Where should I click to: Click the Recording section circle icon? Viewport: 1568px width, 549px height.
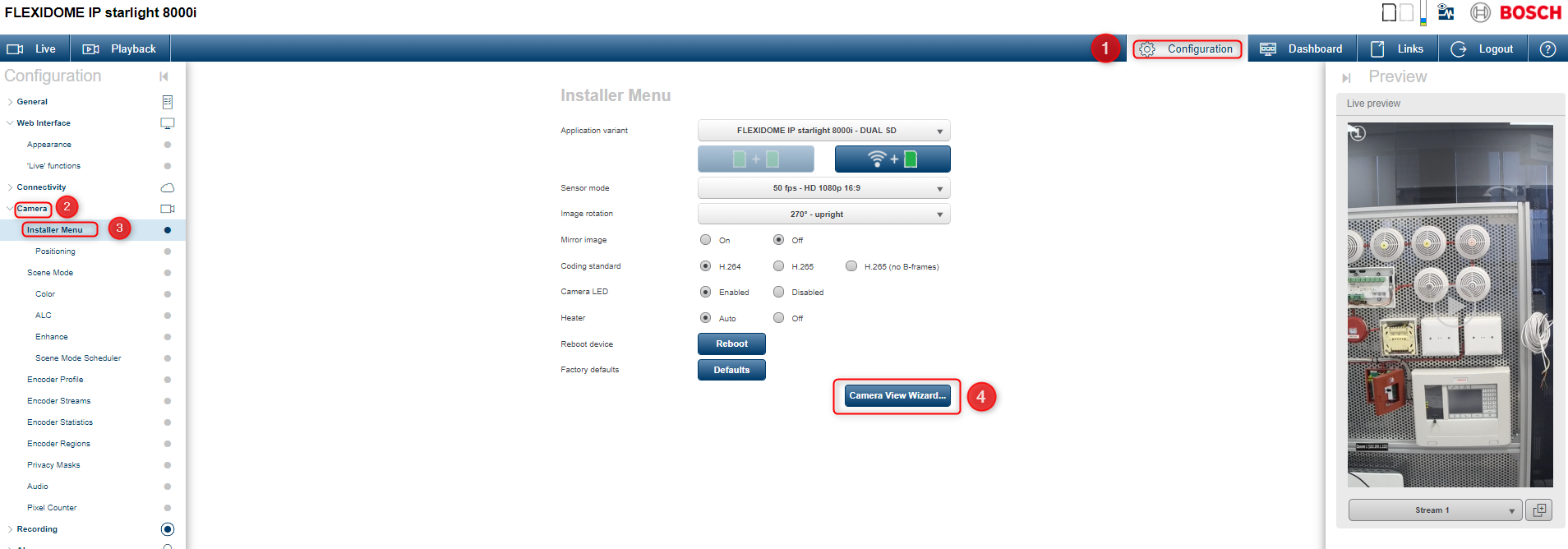[168, 529]
